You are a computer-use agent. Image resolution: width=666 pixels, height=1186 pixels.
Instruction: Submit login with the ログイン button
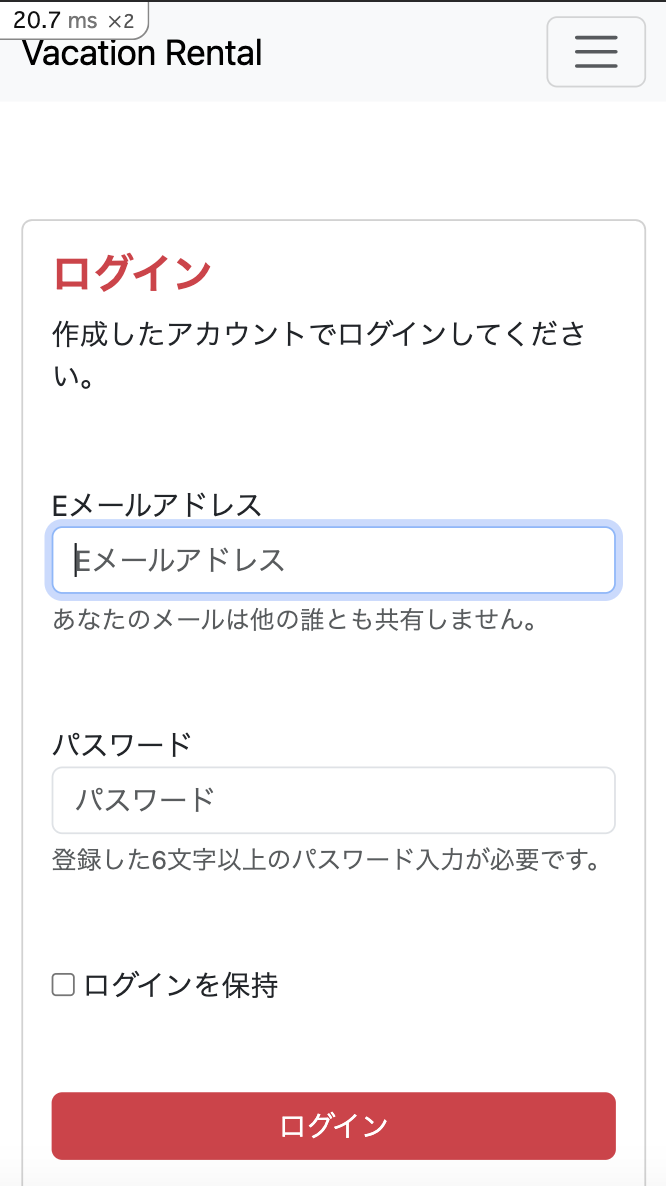coord(333,1125)
